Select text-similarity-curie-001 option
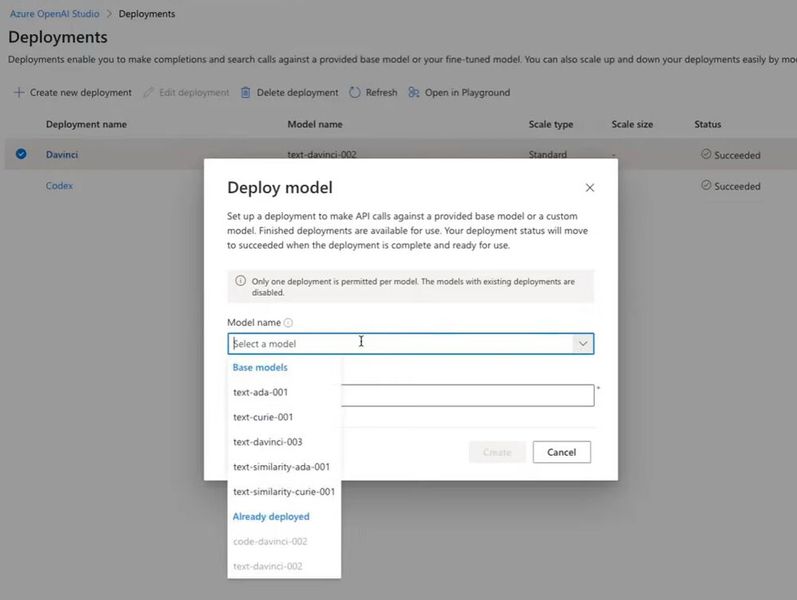 click(284, 492)
